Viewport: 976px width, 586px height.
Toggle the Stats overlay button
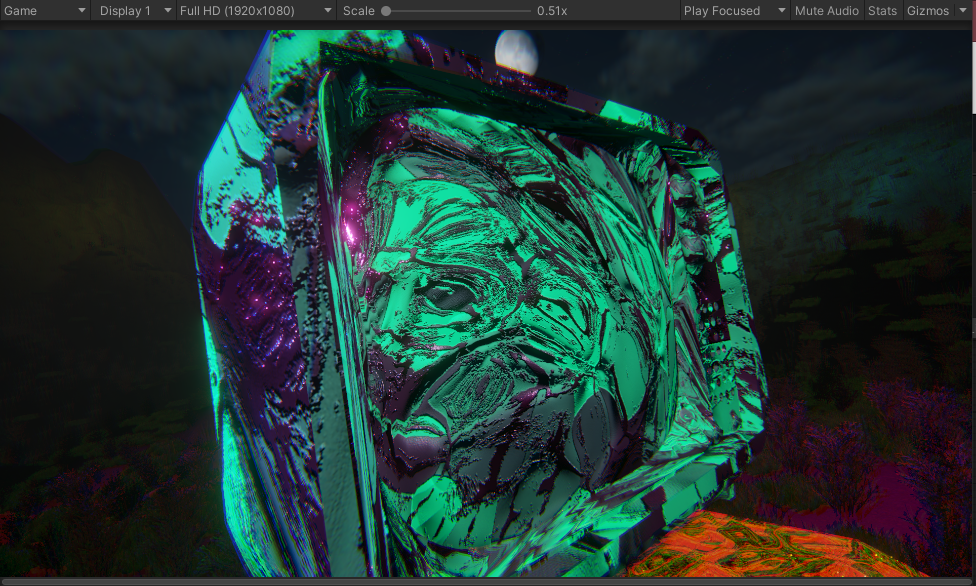[882, 11]
